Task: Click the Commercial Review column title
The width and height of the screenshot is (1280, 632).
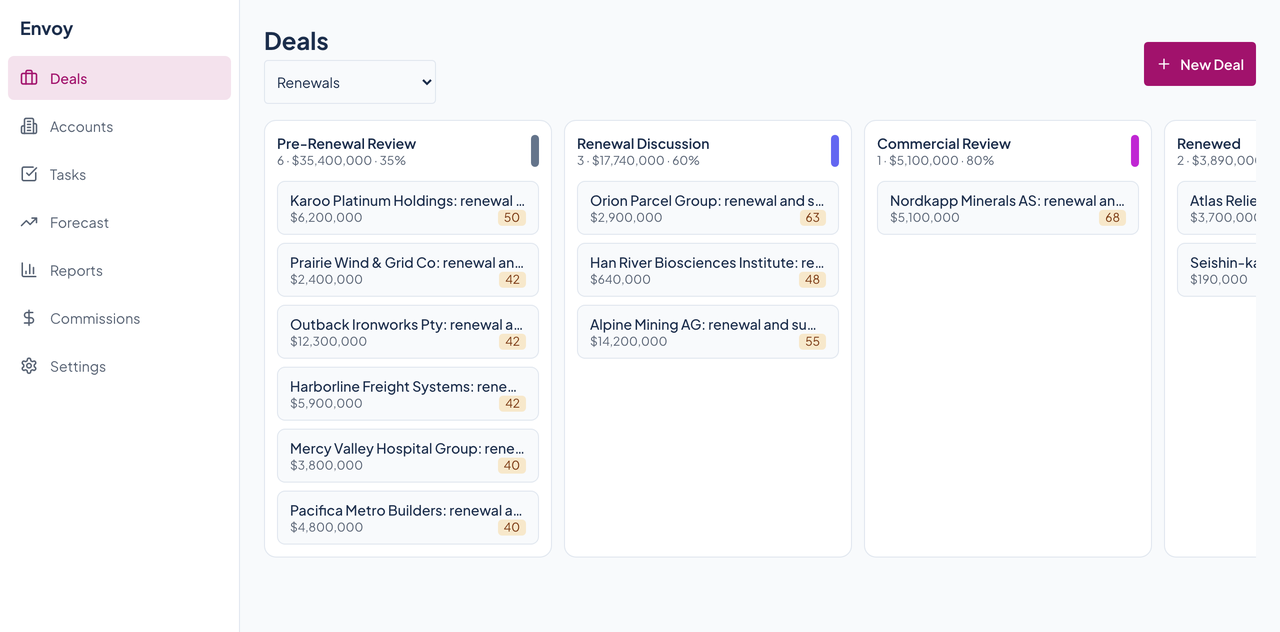Action: pos(944,144)
